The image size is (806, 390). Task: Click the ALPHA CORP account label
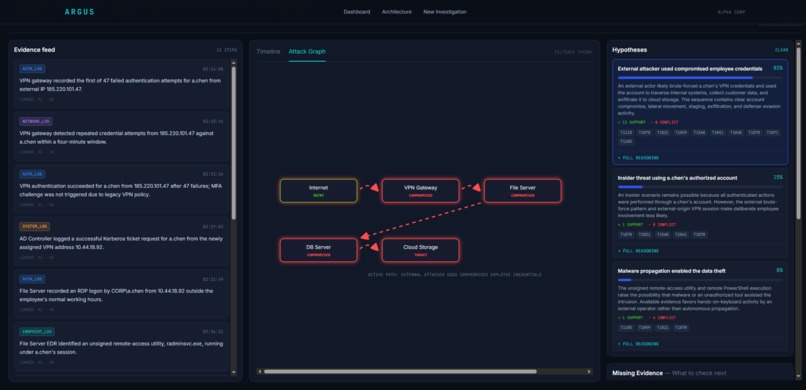pyautogui.click(x=731, y=12)
